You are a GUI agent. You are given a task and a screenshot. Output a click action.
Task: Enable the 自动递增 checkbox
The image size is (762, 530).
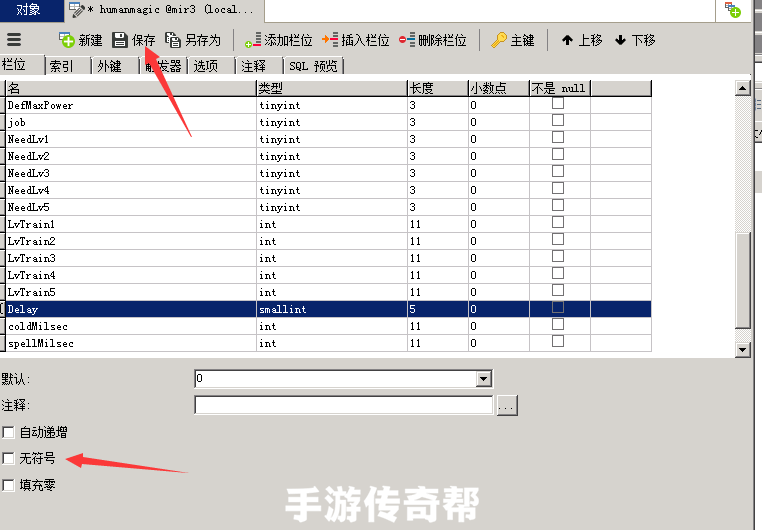pyautogui.click(x=8, y=432)
